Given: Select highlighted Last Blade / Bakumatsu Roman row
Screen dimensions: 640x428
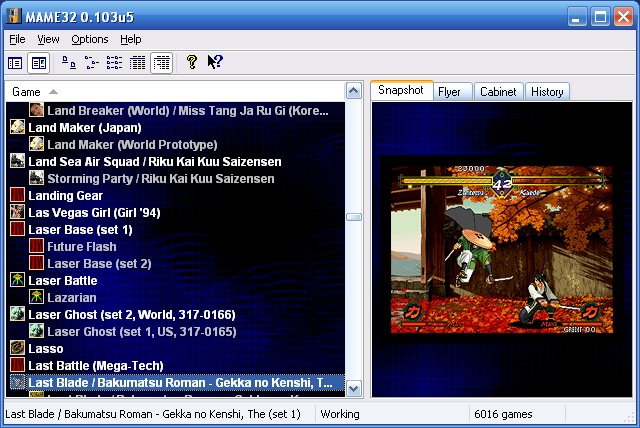Looking at the screenshot, I should 176,383.
